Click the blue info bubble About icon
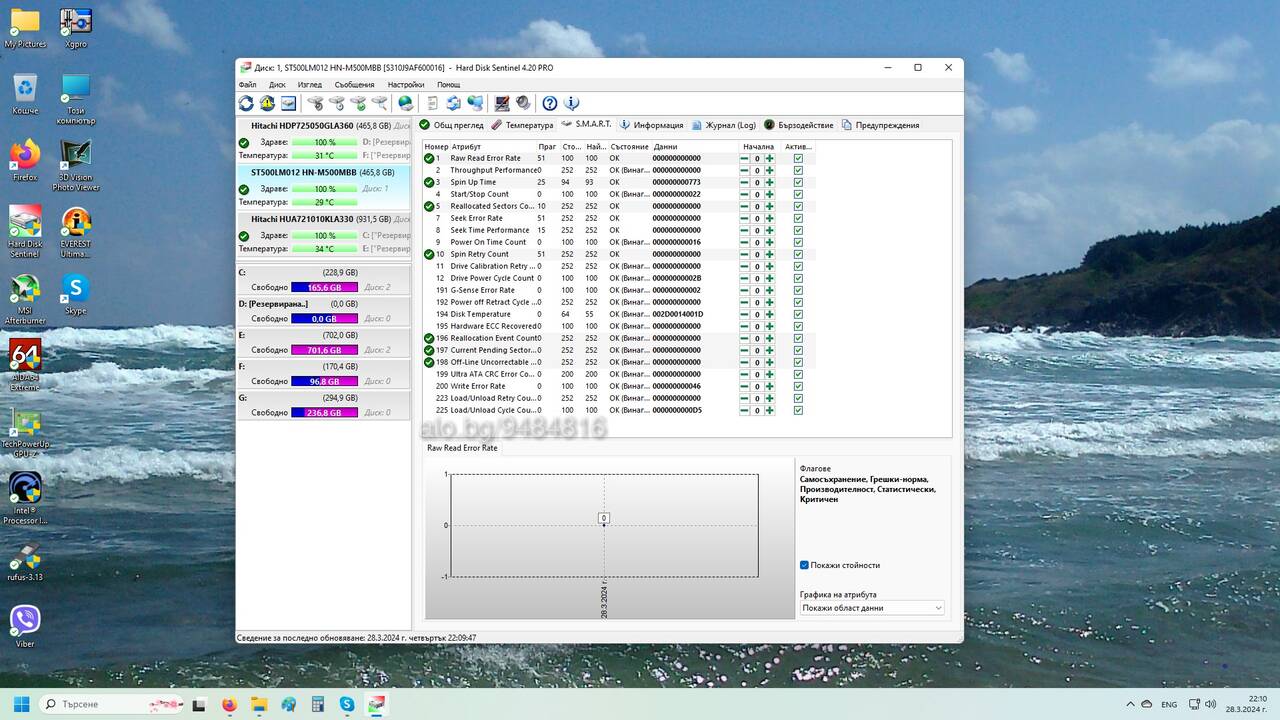The height and width of the screenshot is (720, 1280). pyautogui.click(x=571, y=103)
